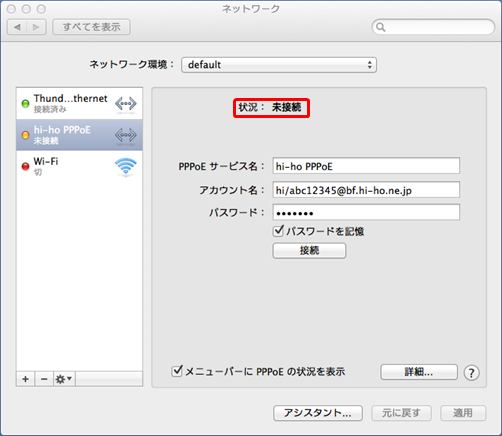Remove selected service with minus button
Viewport: 502px width, 436px height.
[44, 379]
